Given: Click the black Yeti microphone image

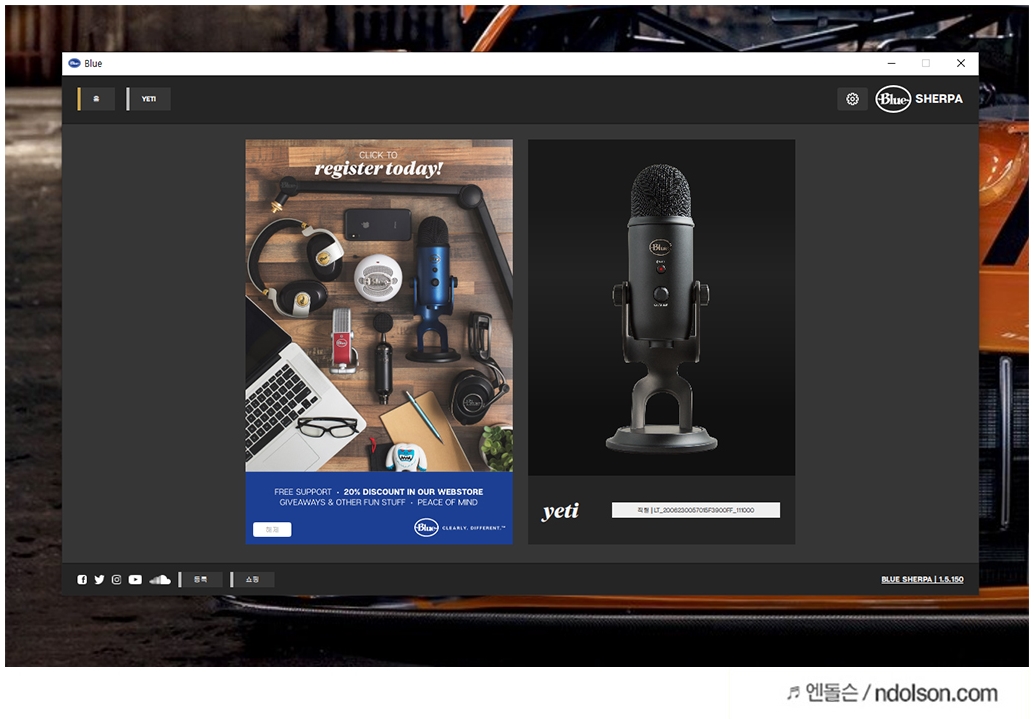Looking at the screenshot, I should point(661,307).
